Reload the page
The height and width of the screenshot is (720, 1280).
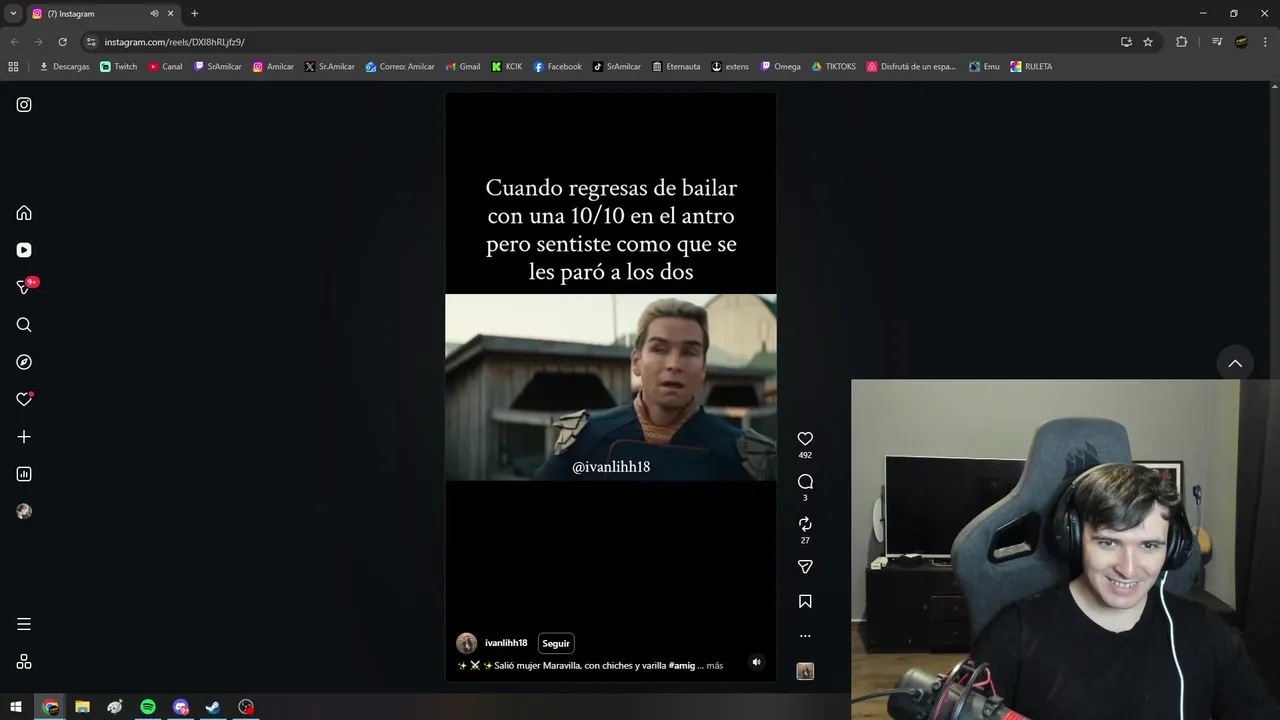point(62,42)
